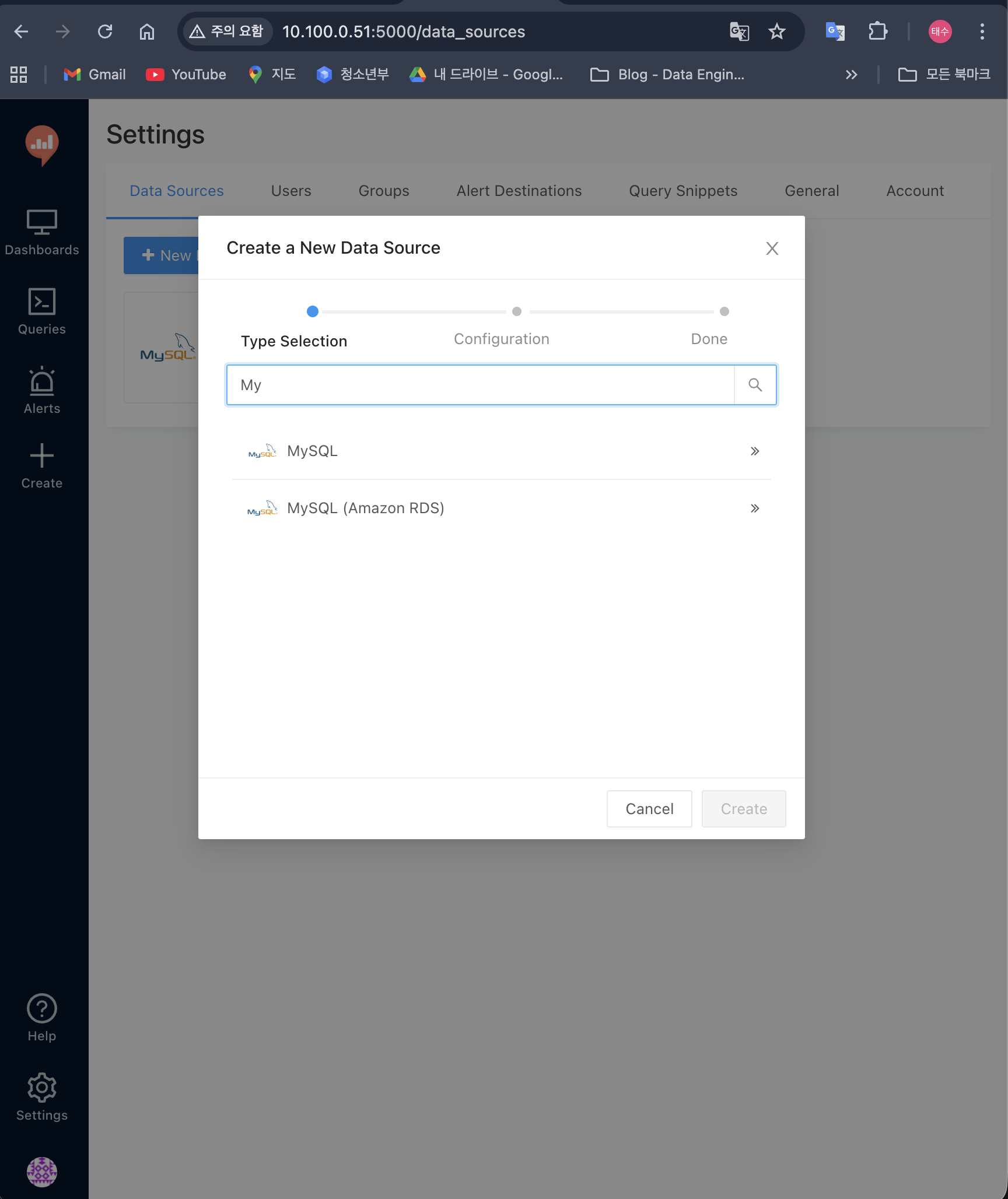The height and width of the screenshot is (1199, 1008).
Task: Open the browser extensions puzzle menu
Action: click(878, 31)
